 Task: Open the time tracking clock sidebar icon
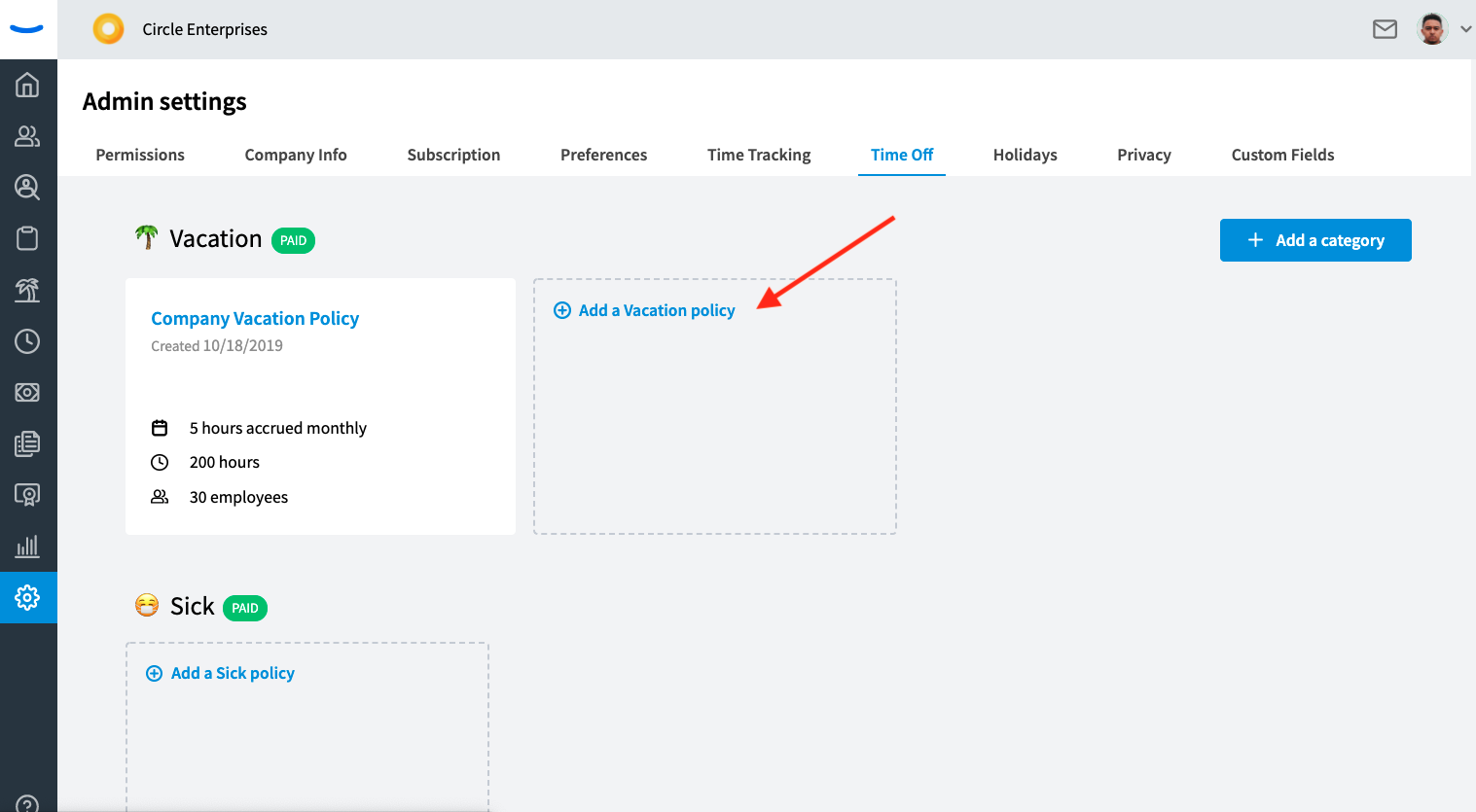click(x=27, y=341)
